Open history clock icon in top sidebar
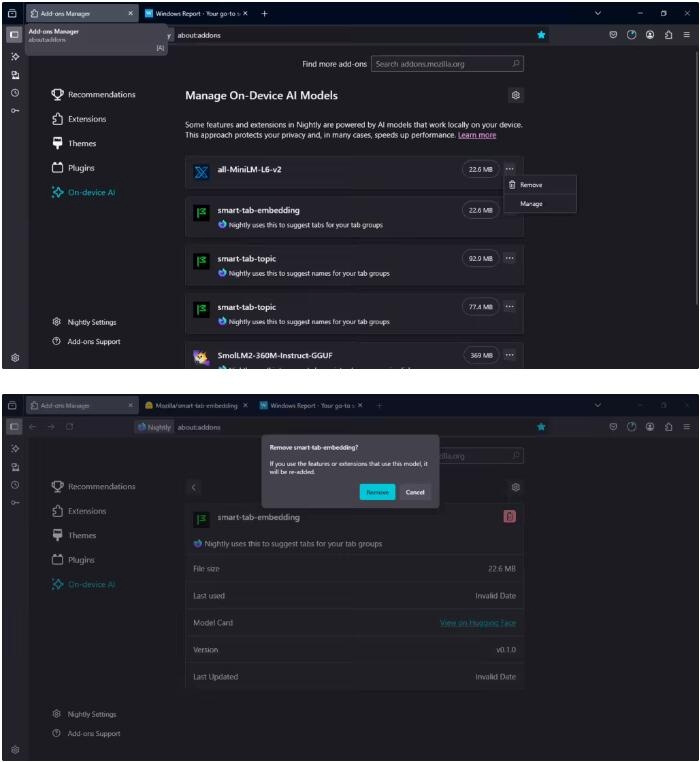Screen dimensions: 700x762 click(15, 93)
